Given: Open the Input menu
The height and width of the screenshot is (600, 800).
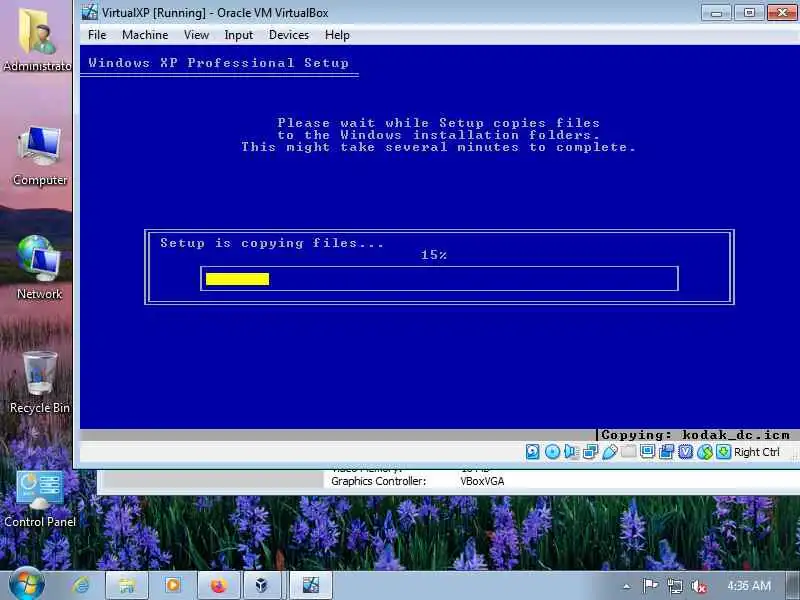Looking at the screenshot, I should tap(238, 35).
